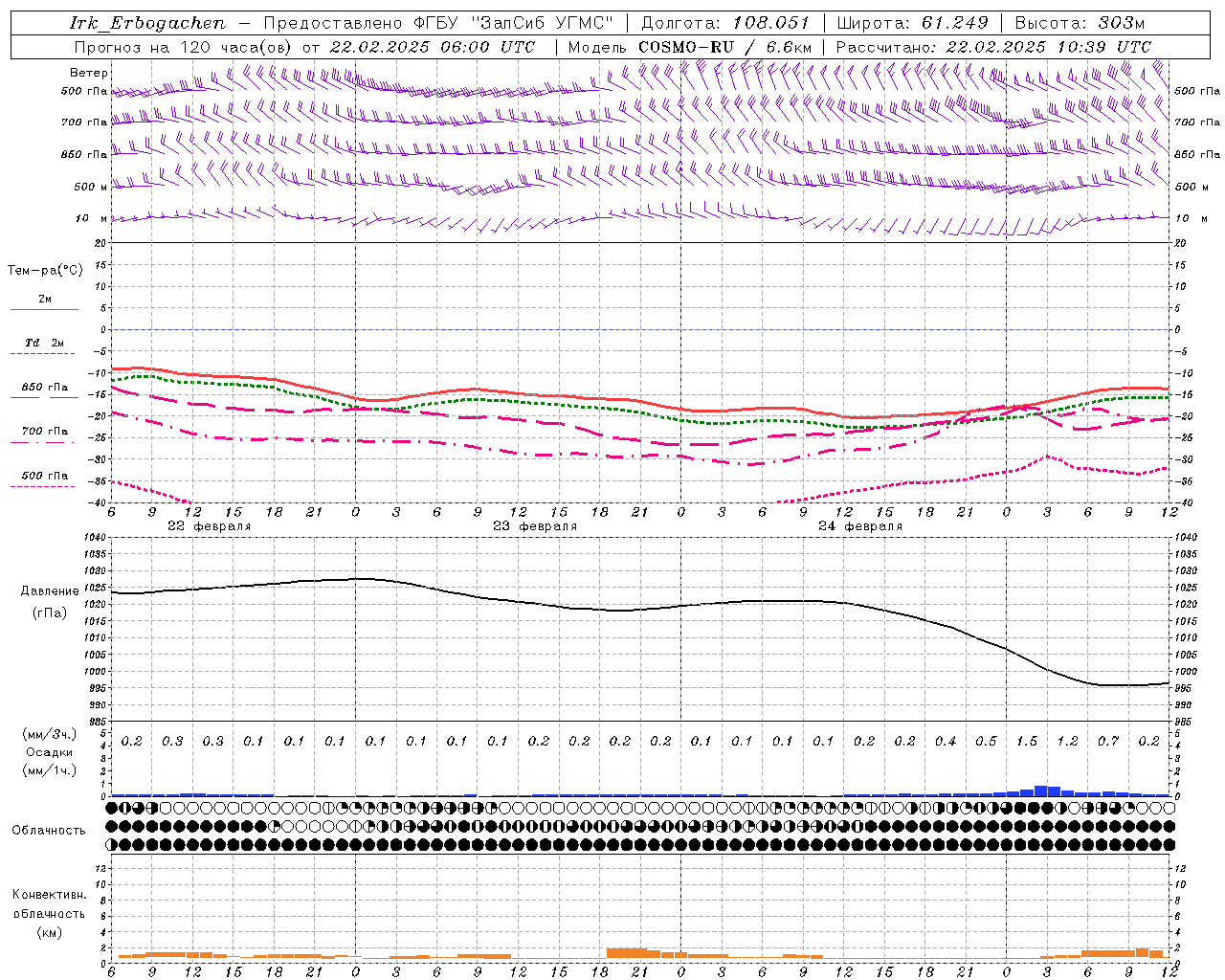Click the Рассчитано: 22.02.2025 10:39 UTC text
This screenshot has height=980, width=1225.
pyautogui.click(x=992, y=47)
